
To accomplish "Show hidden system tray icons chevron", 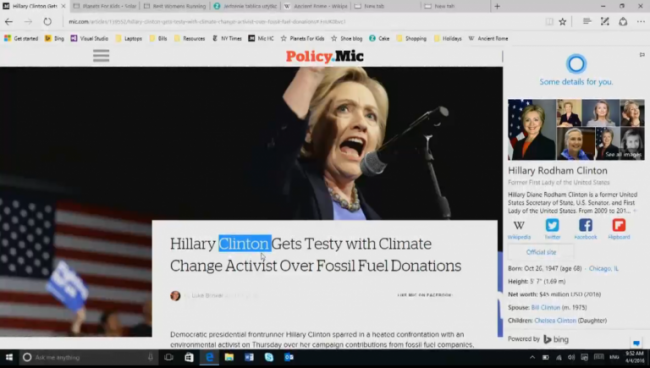I will pyautogui.click(x=532, y=357).
